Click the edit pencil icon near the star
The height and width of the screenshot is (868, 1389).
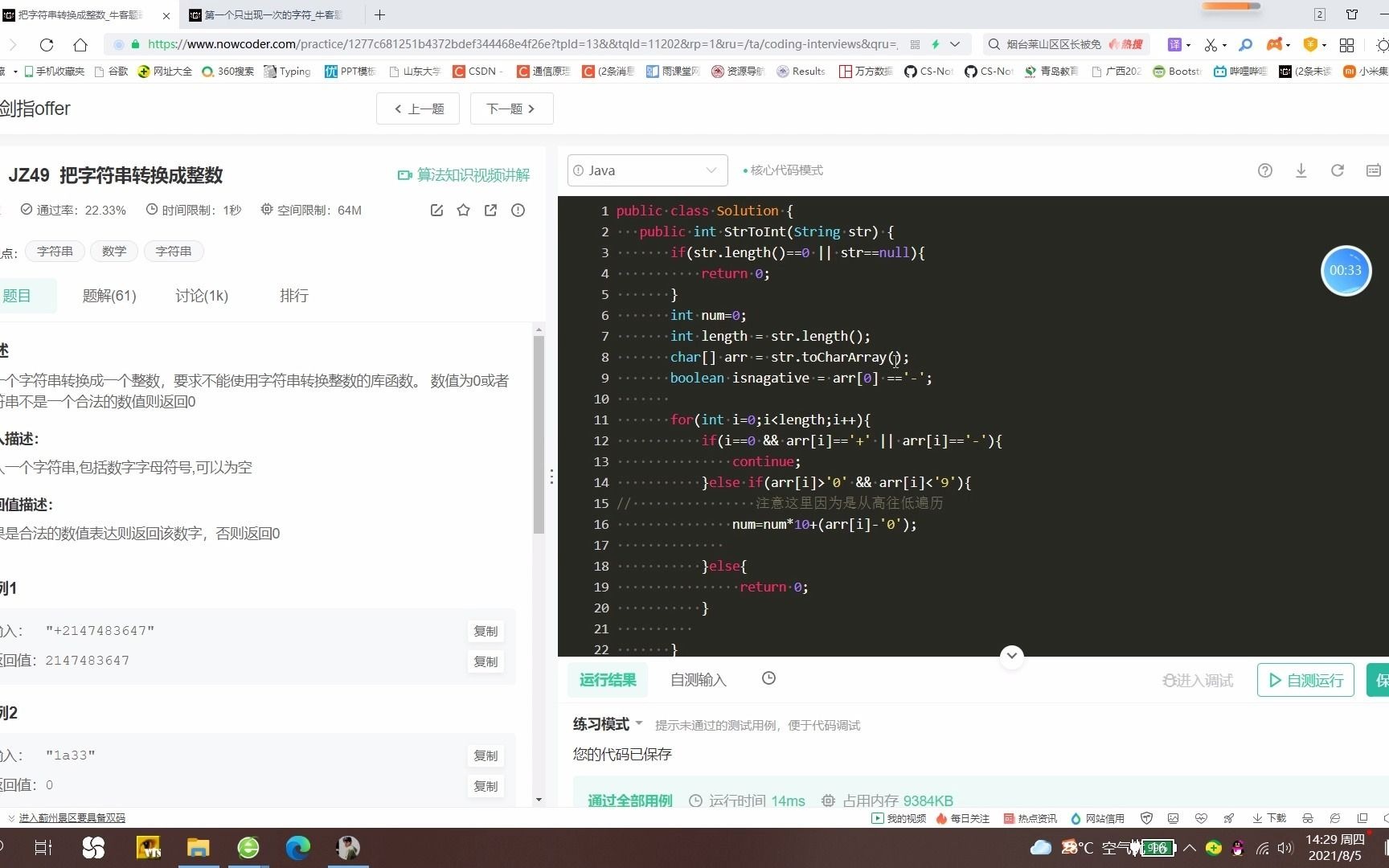click(436, 211)
